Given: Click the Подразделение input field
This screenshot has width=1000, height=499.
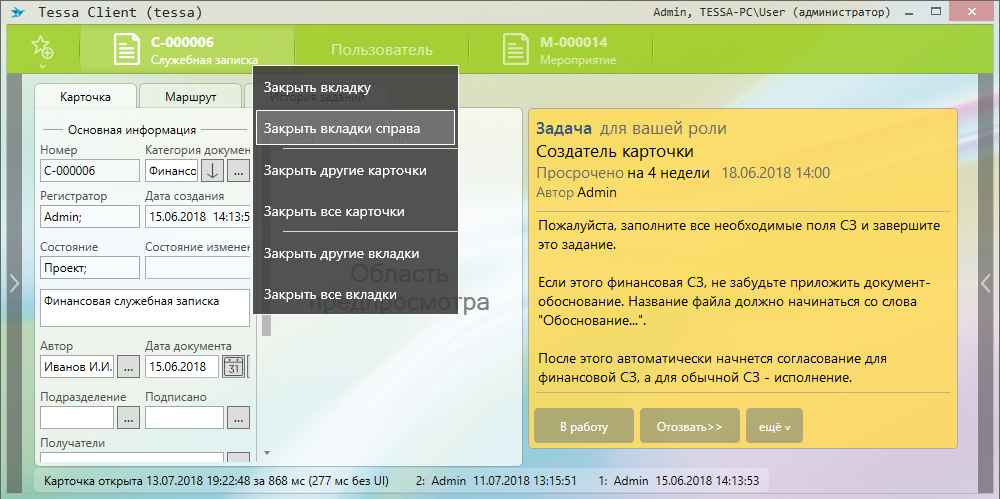Looking at the screenshot, I should coord(77,417).
